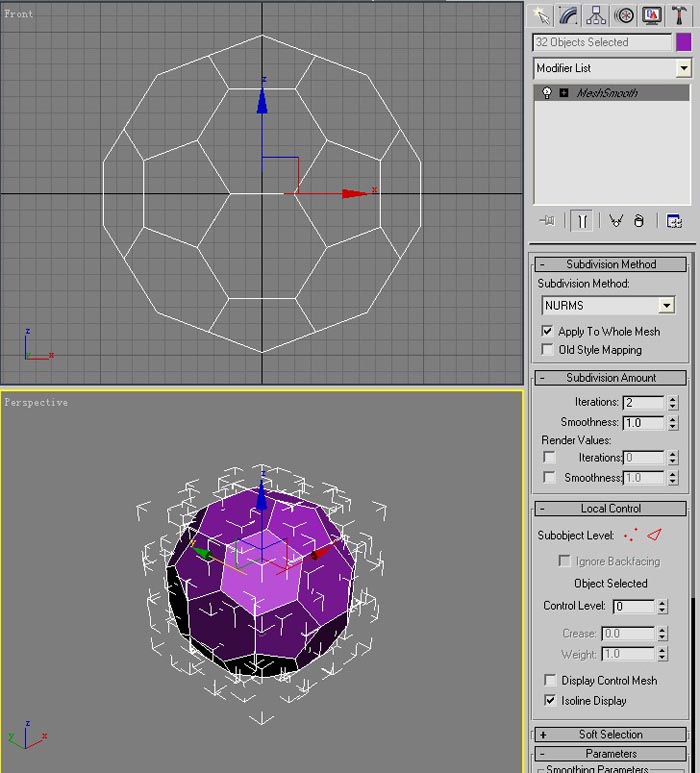Open the NURMS subdivision method dropdown

click(666, 306)
